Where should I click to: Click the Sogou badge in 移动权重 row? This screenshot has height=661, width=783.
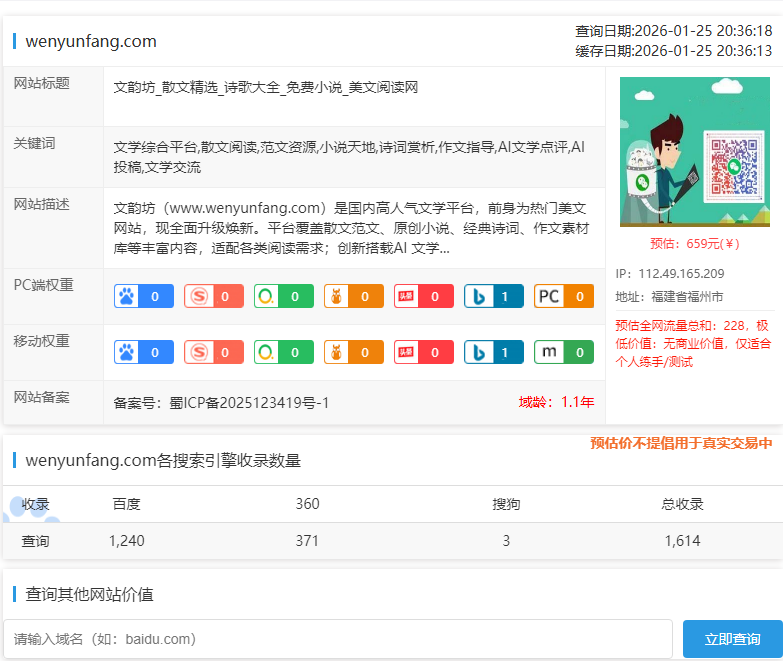pyautogui.click(x=214, y=352)
